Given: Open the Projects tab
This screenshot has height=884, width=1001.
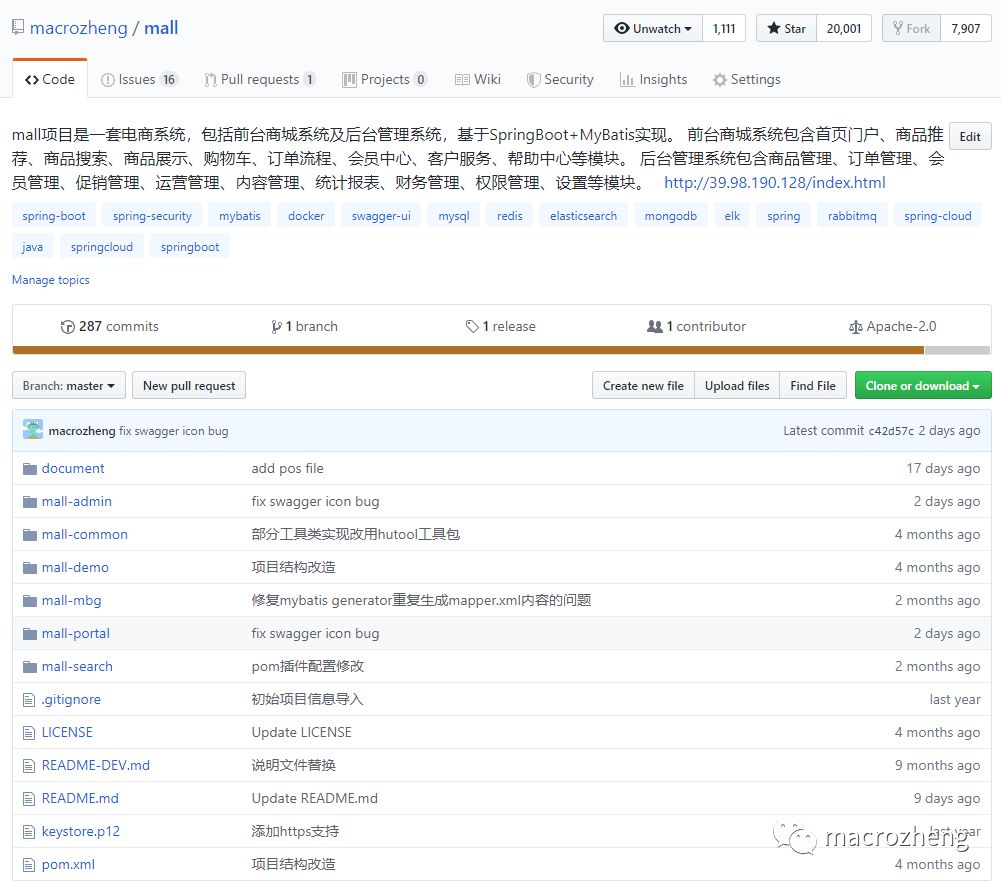Looking at the screenshot, I should (384, 79).
